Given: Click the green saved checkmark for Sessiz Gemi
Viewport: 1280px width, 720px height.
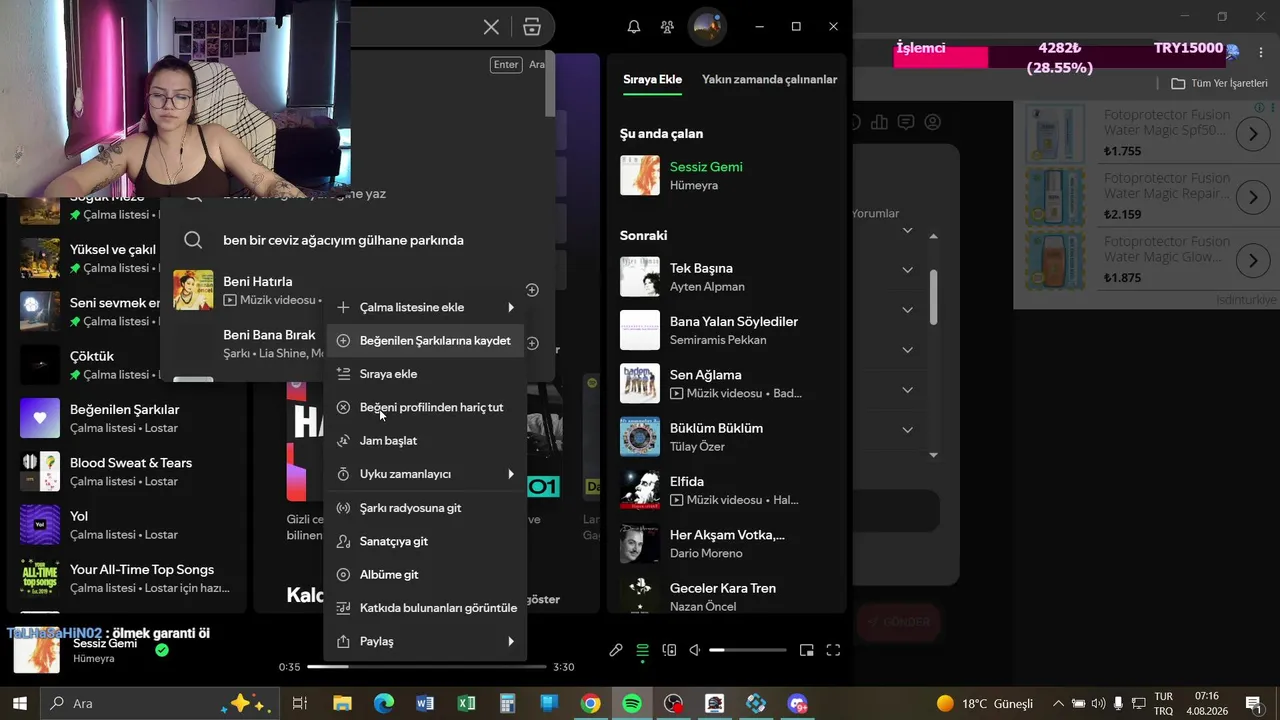Looking at the screenshot, I should coord(162,649).
